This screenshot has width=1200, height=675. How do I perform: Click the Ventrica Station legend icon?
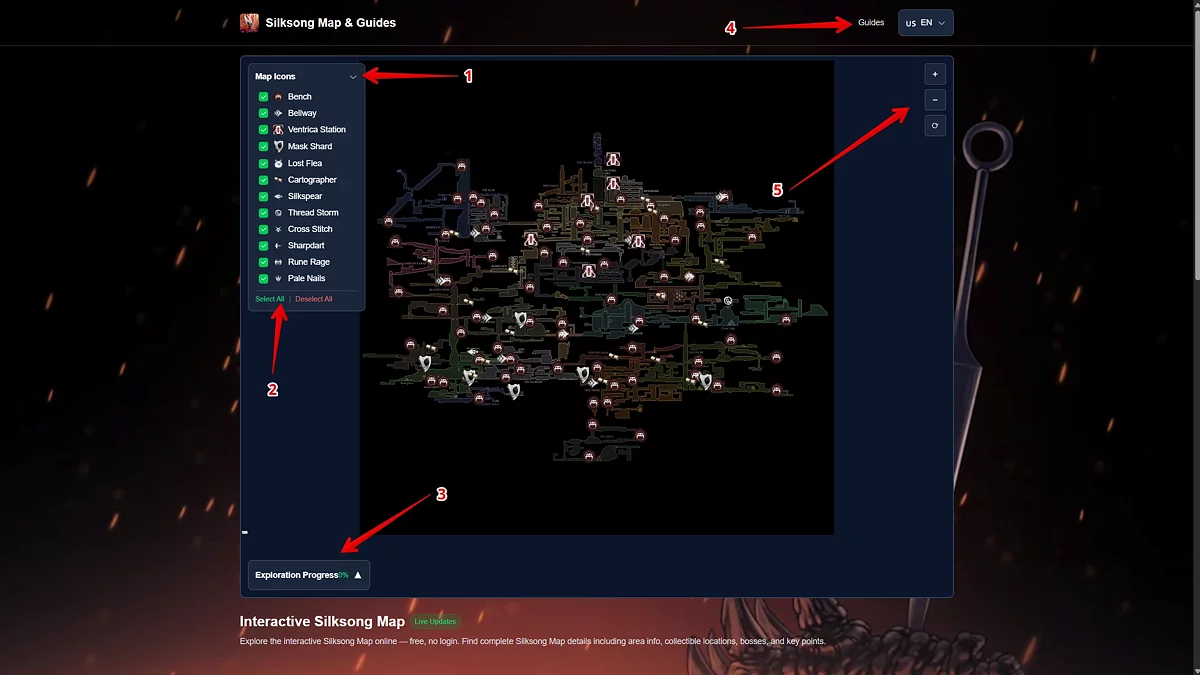(x=278, y=130)
